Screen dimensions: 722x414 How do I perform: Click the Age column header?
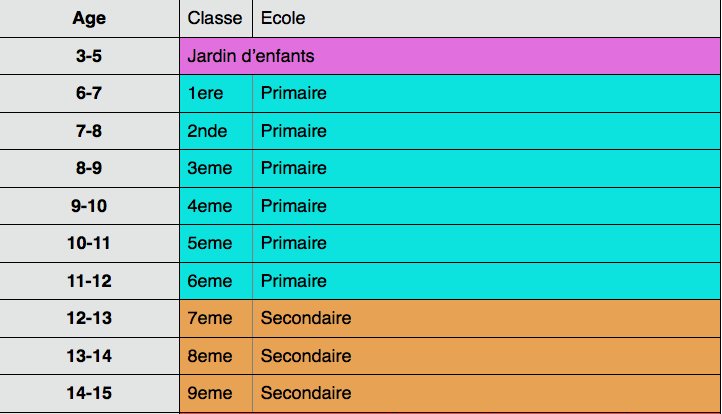pyautogui.click(x=89, y=19)
